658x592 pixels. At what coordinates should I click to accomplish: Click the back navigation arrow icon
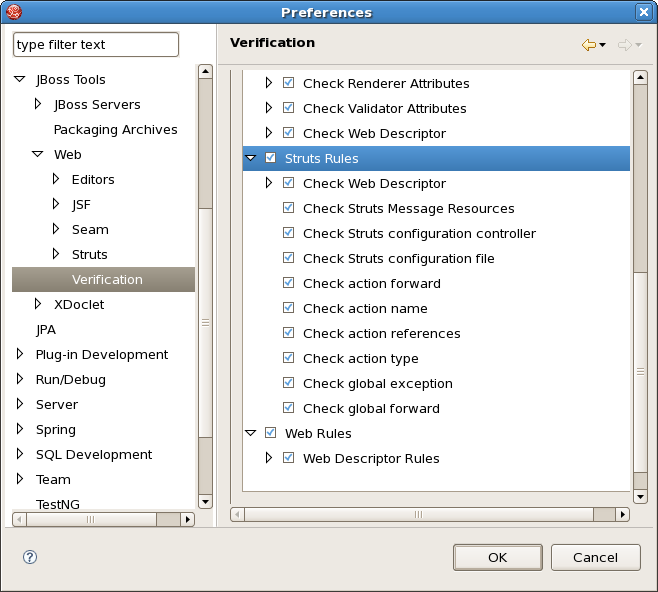click(589, 45)
